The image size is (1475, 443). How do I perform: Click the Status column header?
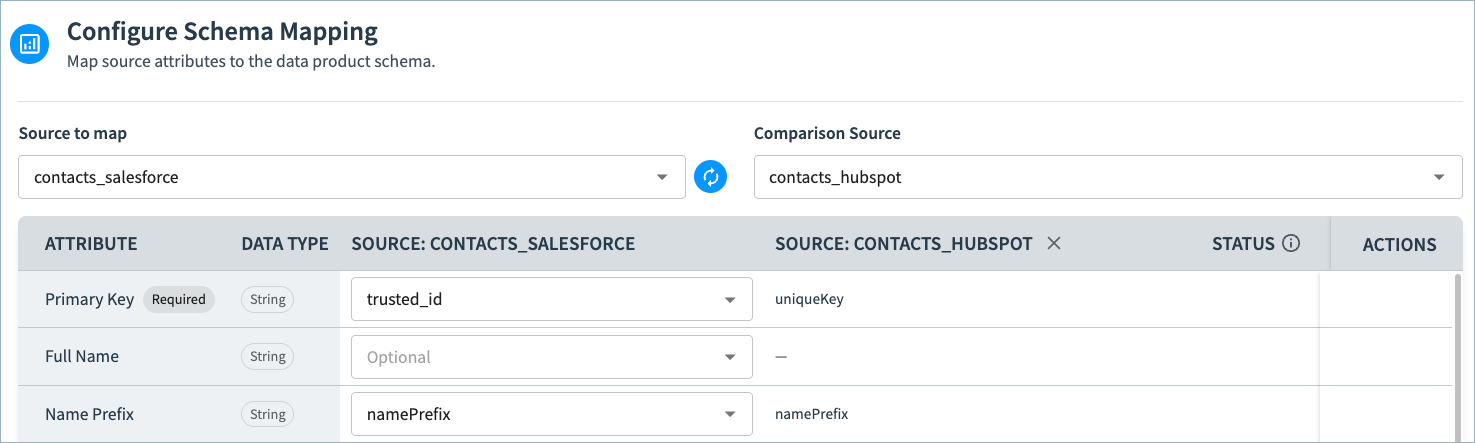1243,243
